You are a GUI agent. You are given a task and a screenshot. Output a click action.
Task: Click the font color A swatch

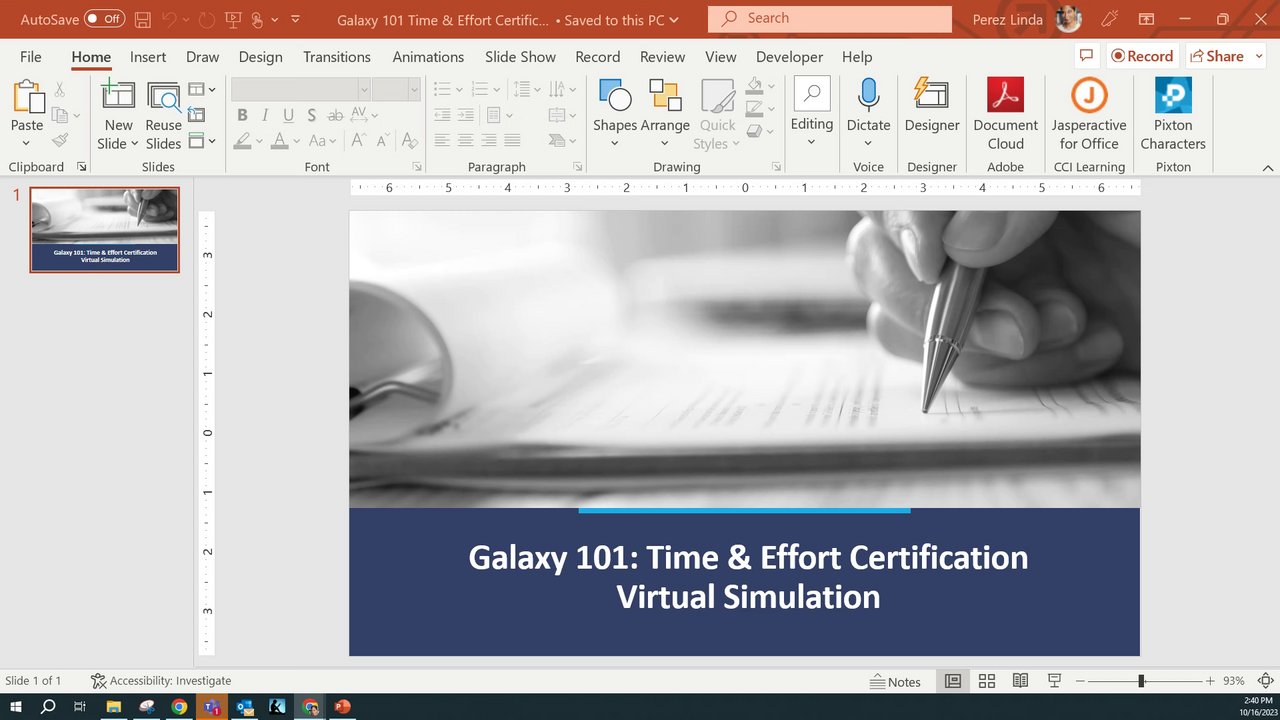[x=280, y=141]
